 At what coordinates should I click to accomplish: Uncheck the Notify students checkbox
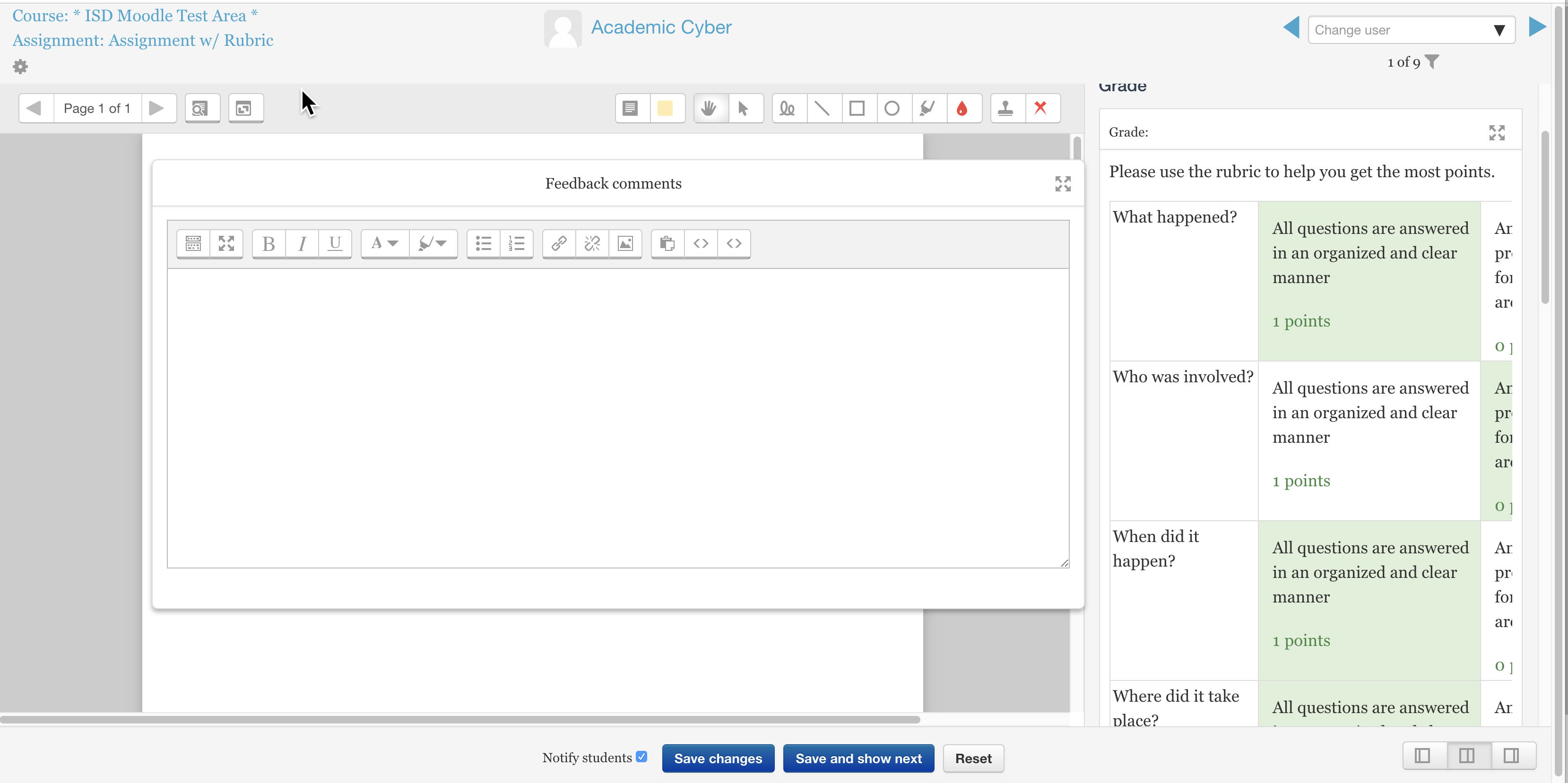(641, 757)
